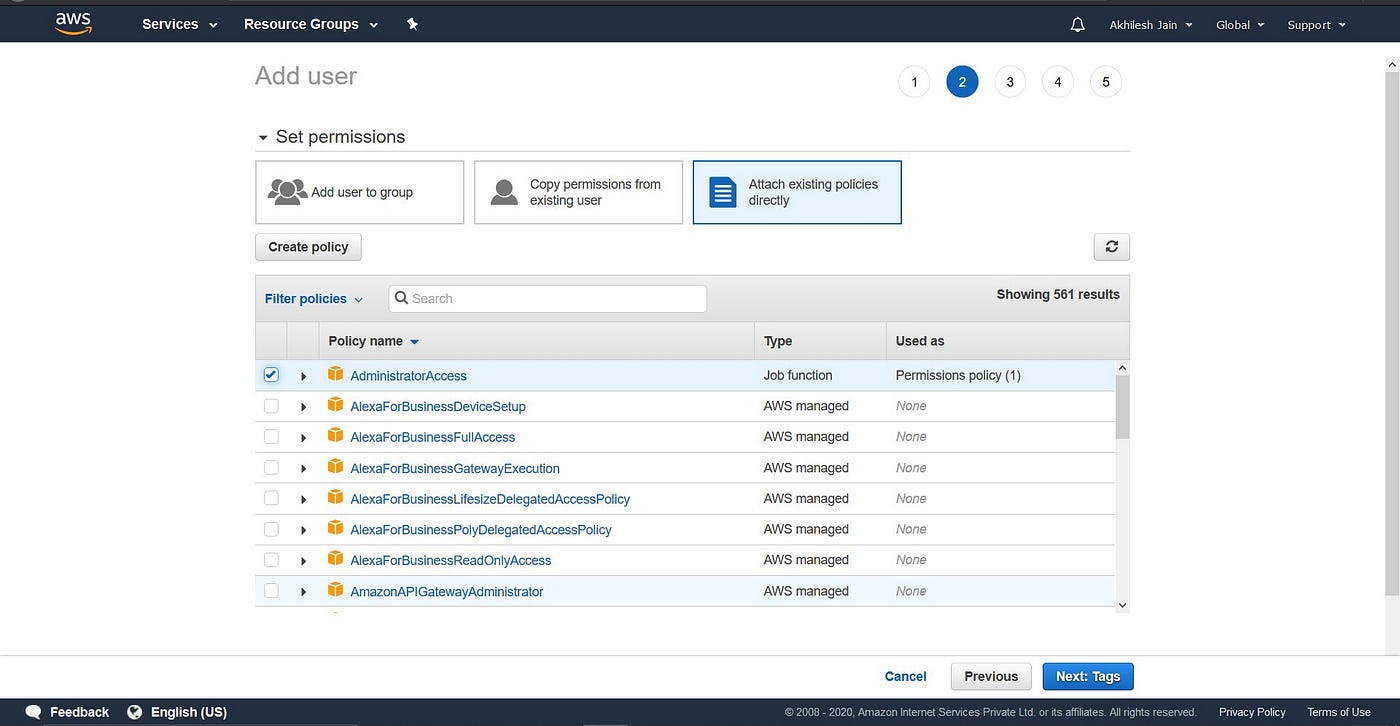Click the AlexaForBusinessLifesizeDelegatedAccessPolicy box icon

[335, 497]
